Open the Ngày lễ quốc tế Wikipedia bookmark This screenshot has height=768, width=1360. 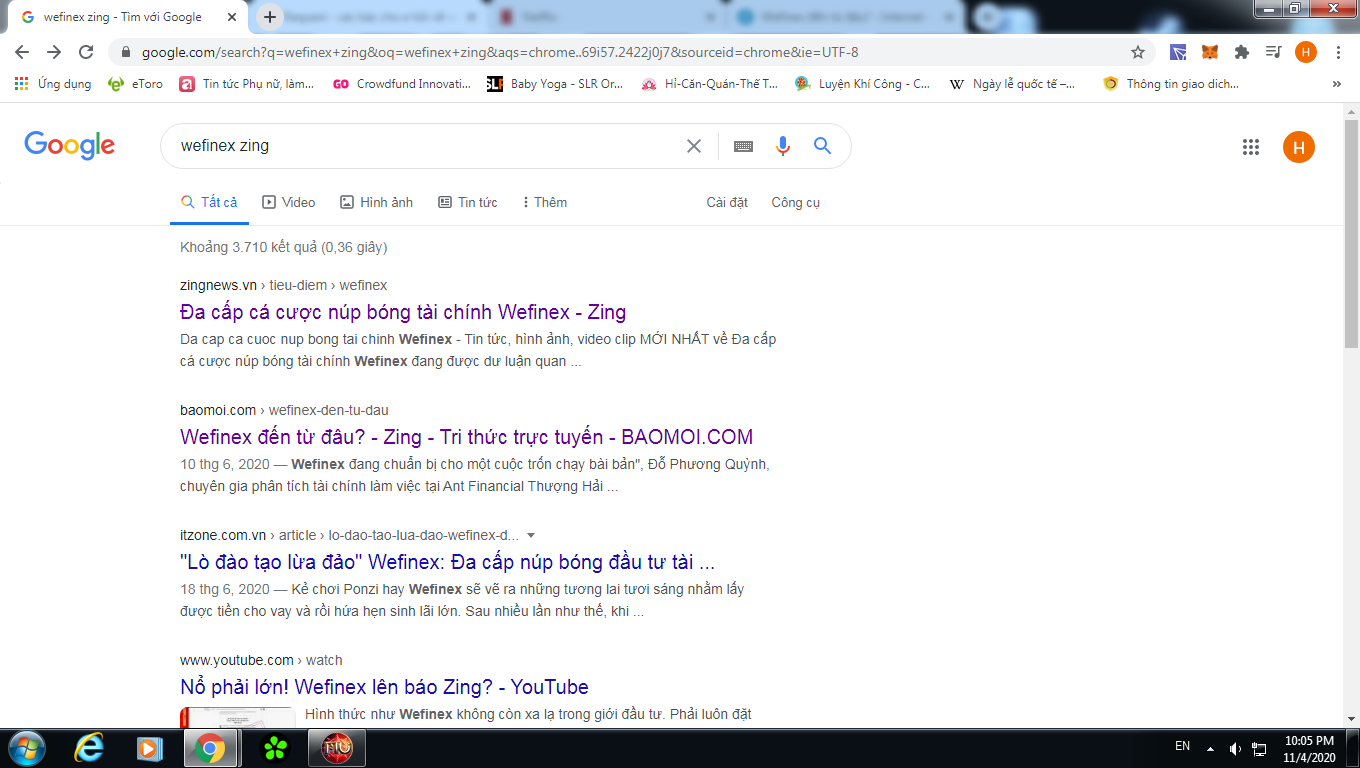1013,84
